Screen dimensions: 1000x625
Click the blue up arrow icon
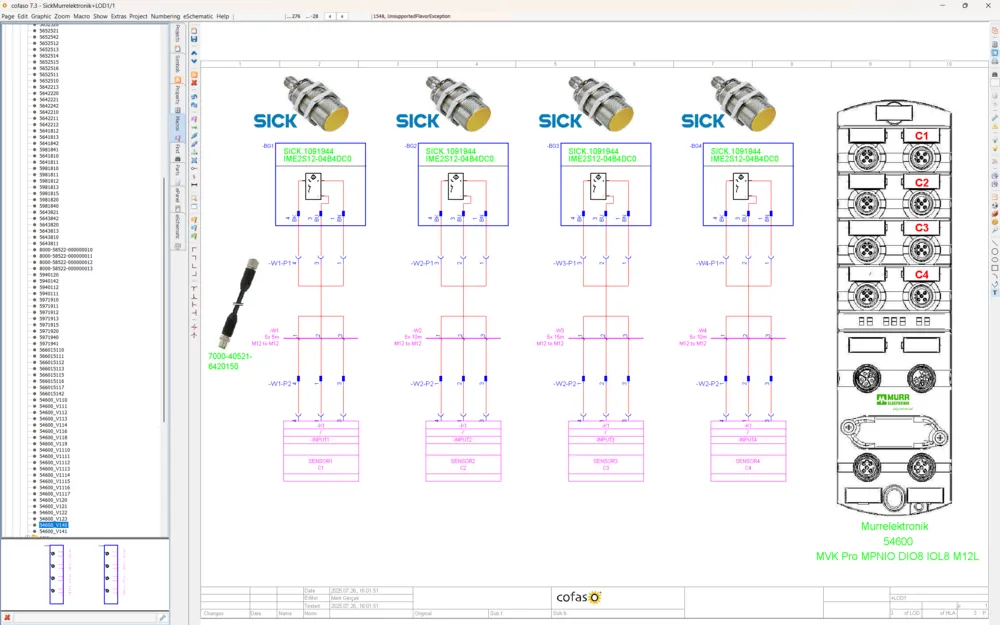[194, 53]
